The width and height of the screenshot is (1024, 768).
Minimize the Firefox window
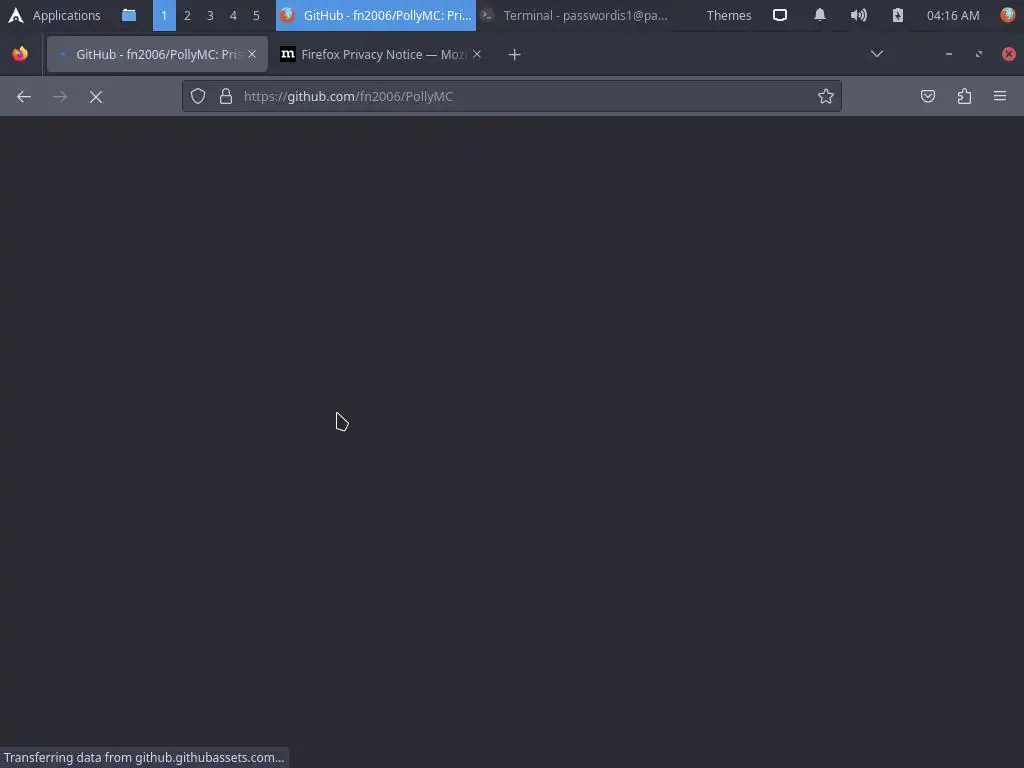click(x=949, y=54)
